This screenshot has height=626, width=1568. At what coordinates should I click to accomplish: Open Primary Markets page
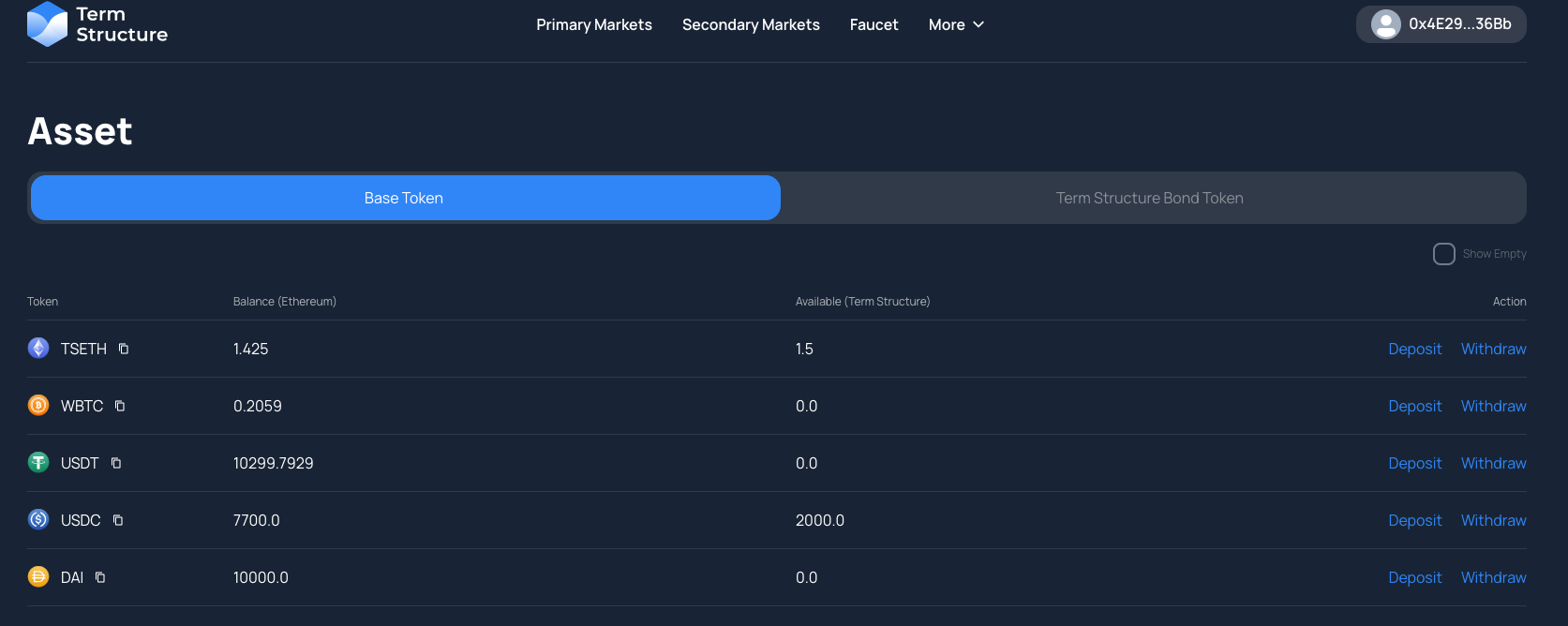click(x=594, y=24)
